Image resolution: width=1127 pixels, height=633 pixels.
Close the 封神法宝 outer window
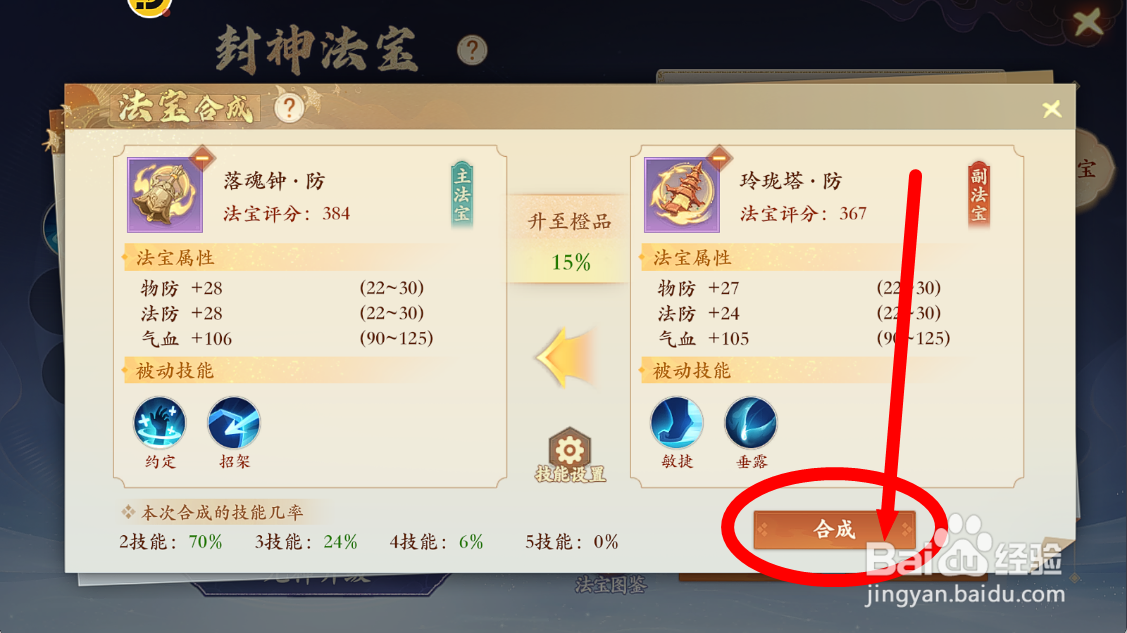point(1088,22)
